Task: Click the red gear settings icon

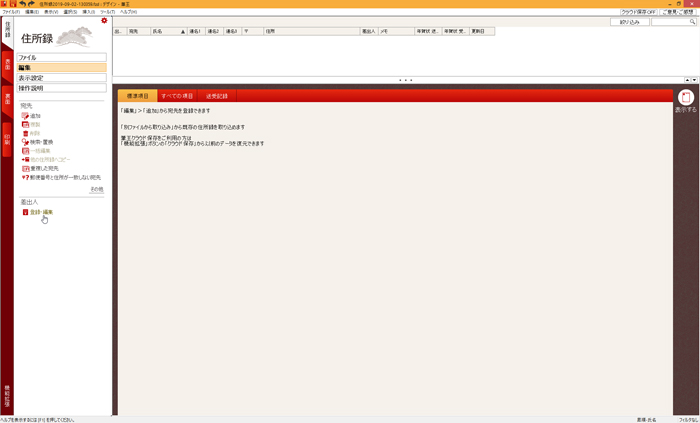Action: 104,20
